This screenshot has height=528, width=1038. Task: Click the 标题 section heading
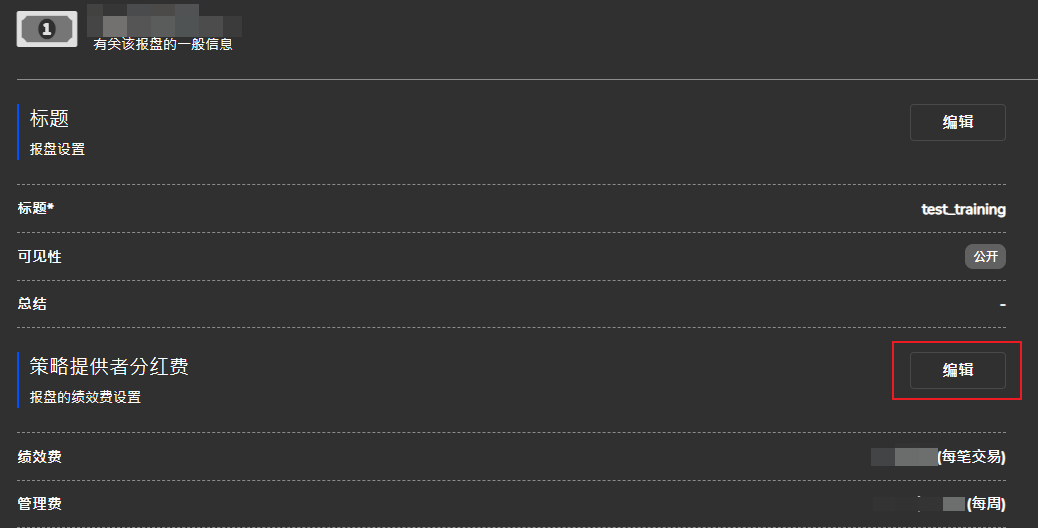click(49, 118)
